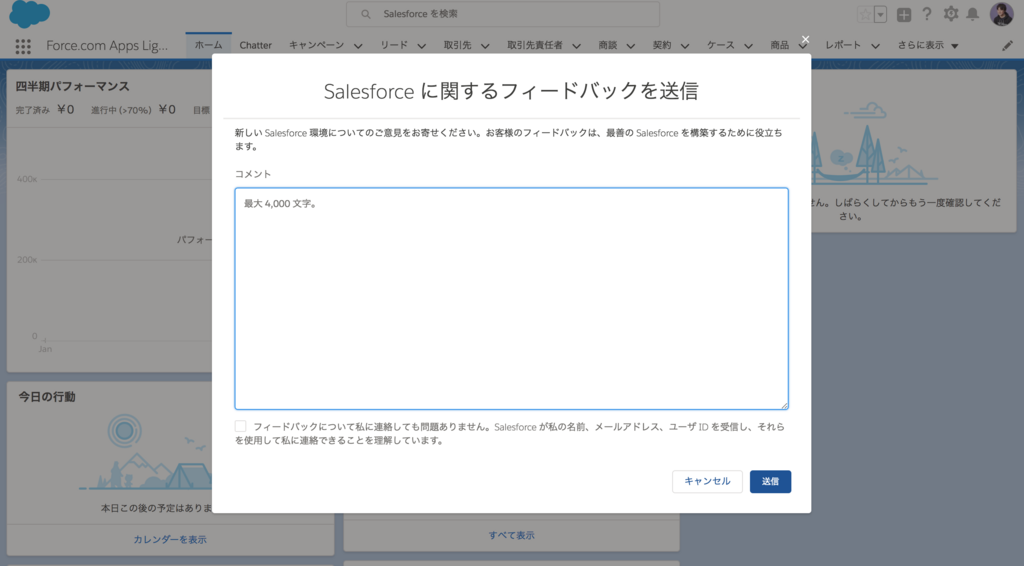Click the コメント field label
The width and height of the screenshot is (1024, 566).
[x=253, y=174]
